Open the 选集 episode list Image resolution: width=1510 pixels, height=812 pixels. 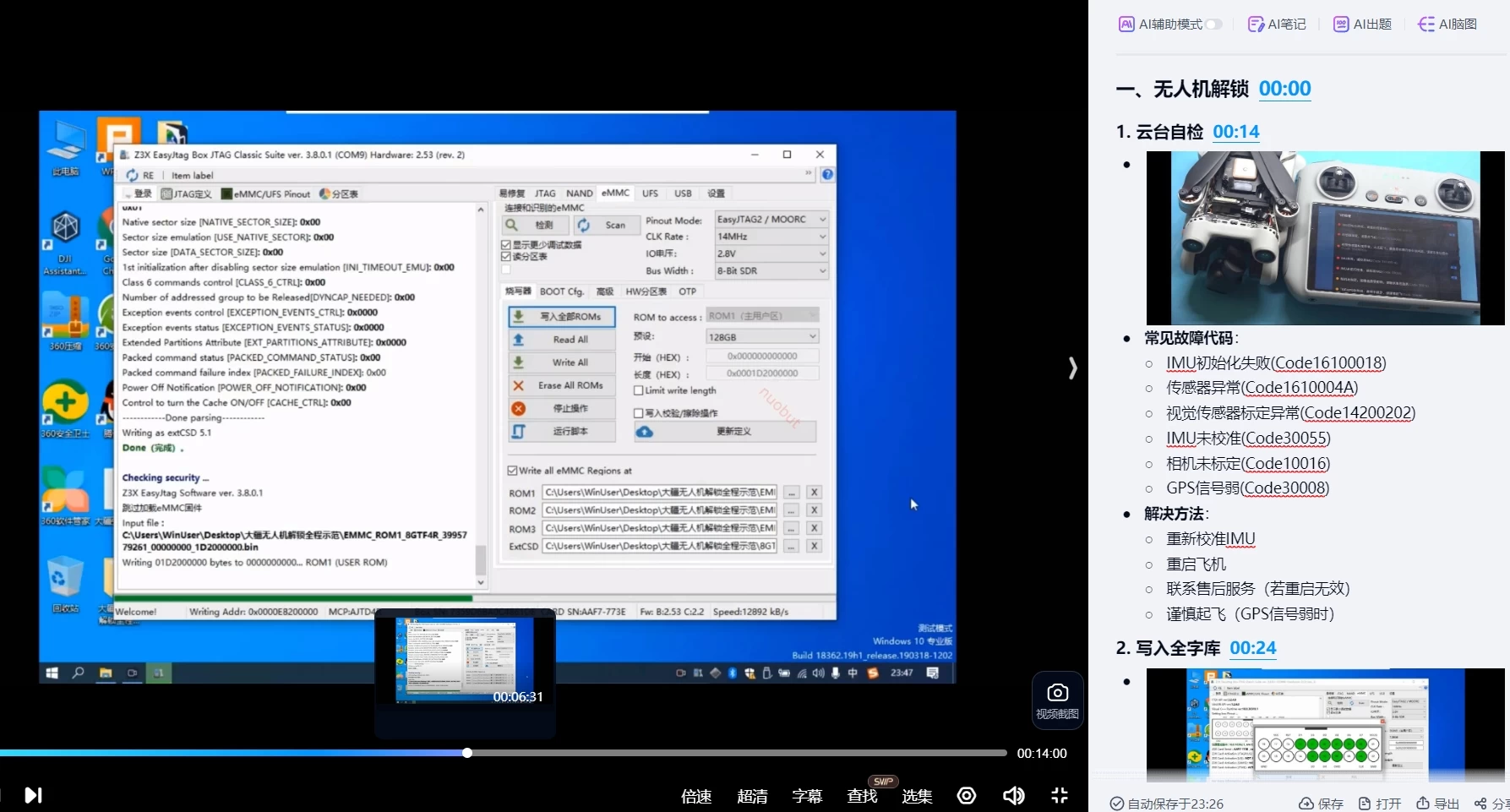(x=917, y=796)
